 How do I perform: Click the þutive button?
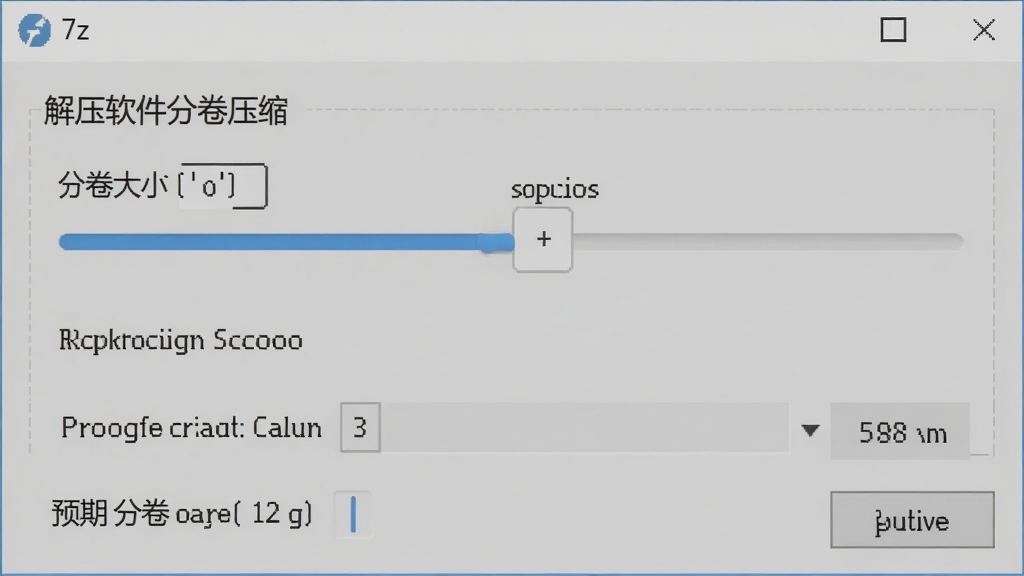coord(912,520)
